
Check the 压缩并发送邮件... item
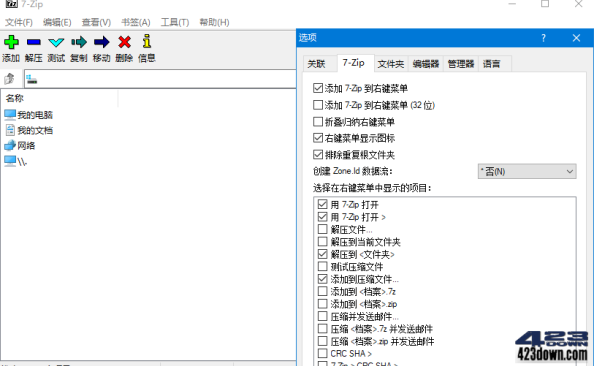point(322,316)
